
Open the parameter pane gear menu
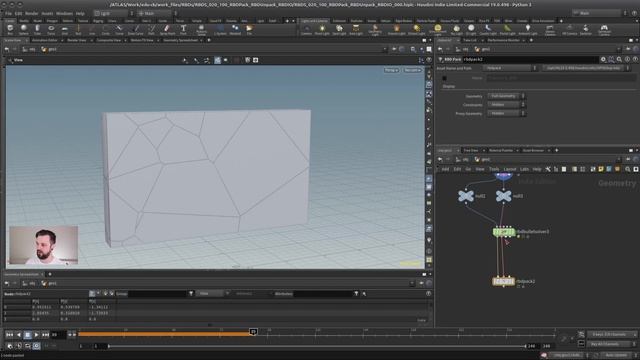tap(603, 59)
